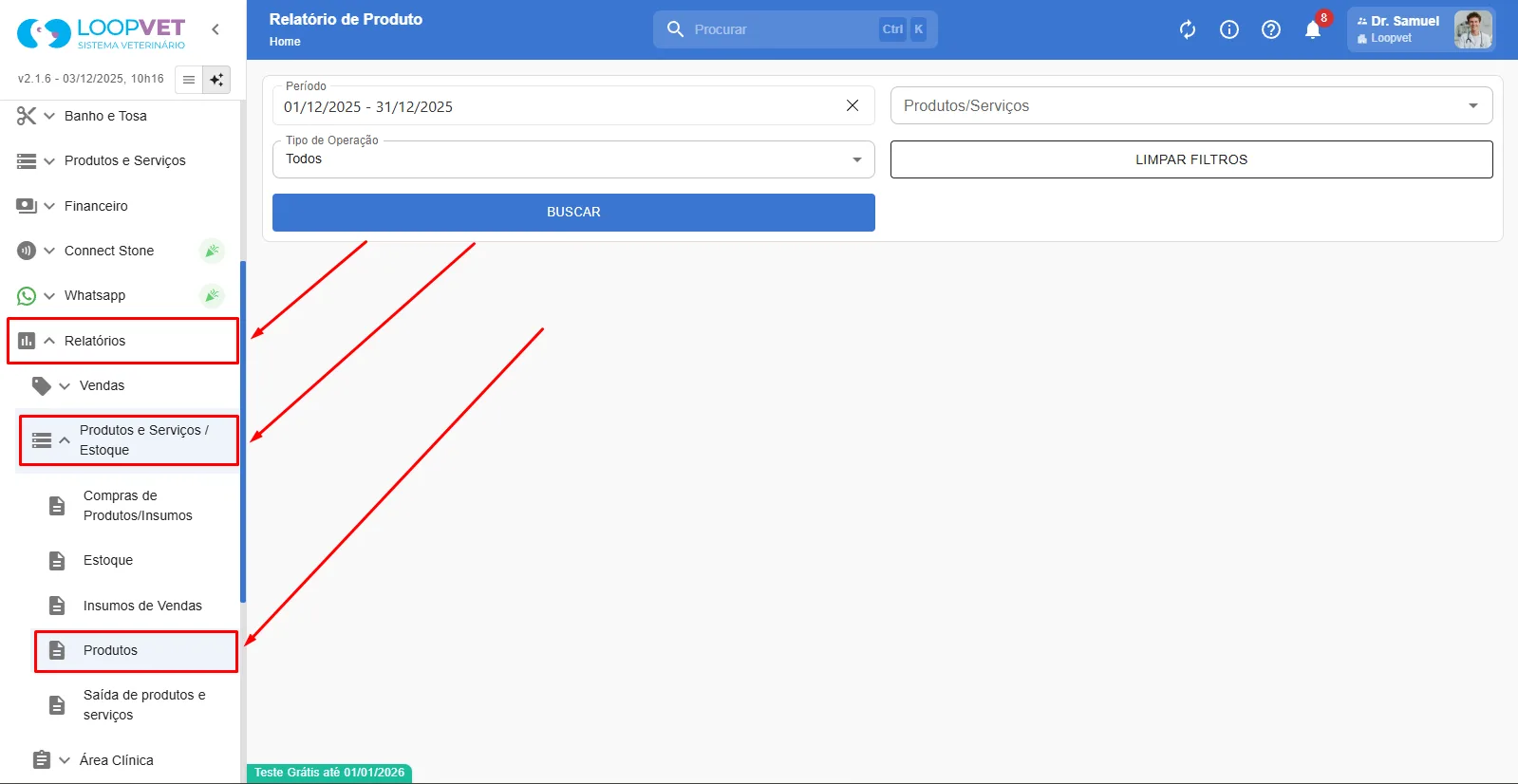Viewport: 1518px width, 784px height.
Task: Open the Produtos/Serviços dropdown
Action: coord(1191,105)
